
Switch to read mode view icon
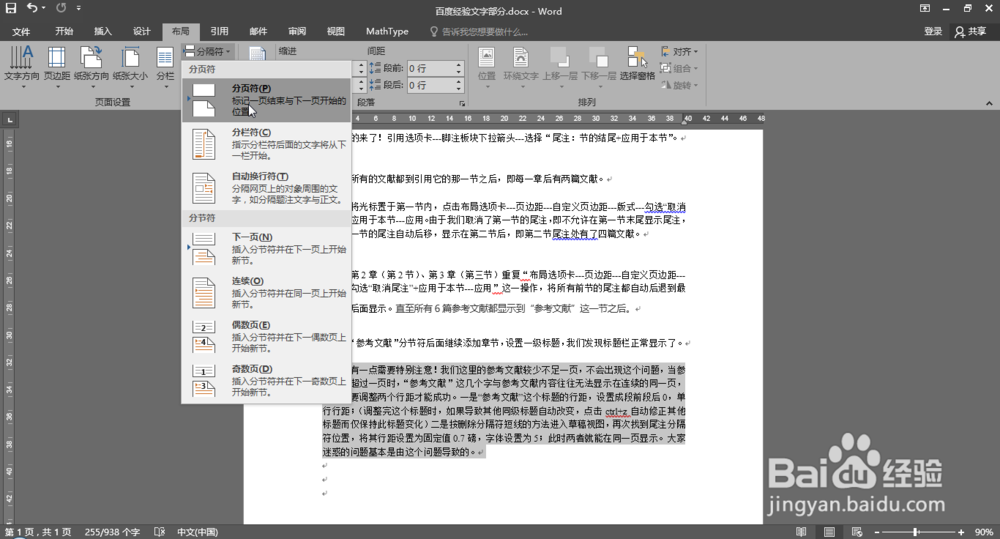(801, 531)
